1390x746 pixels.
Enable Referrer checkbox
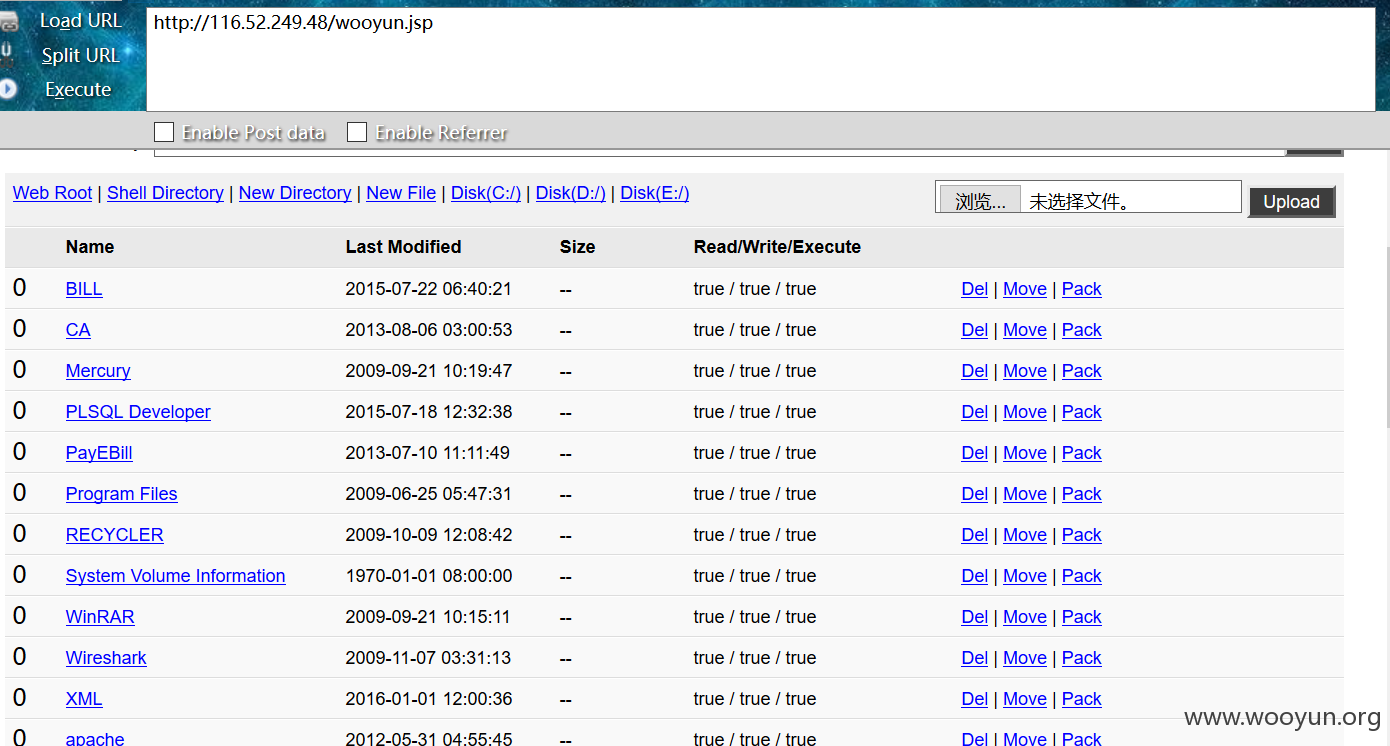click(x=357, y=132)
